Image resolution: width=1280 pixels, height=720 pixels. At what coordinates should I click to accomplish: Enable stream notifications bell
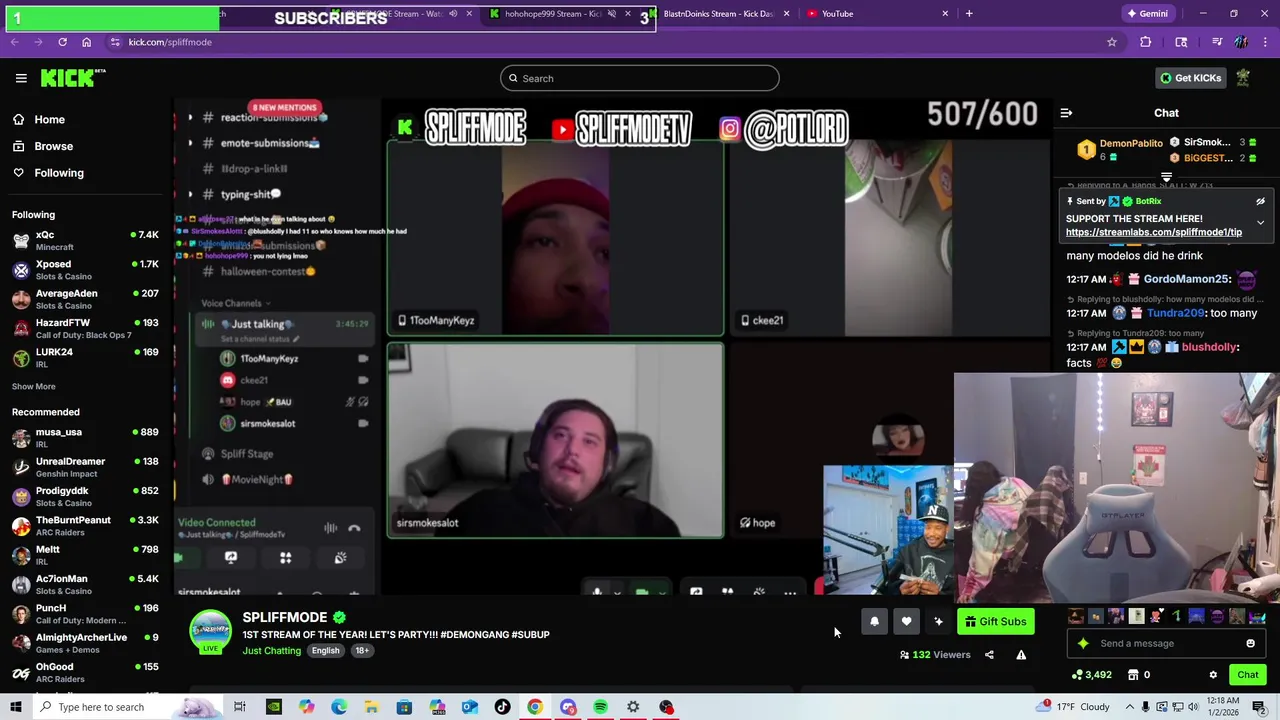point(874,622)
